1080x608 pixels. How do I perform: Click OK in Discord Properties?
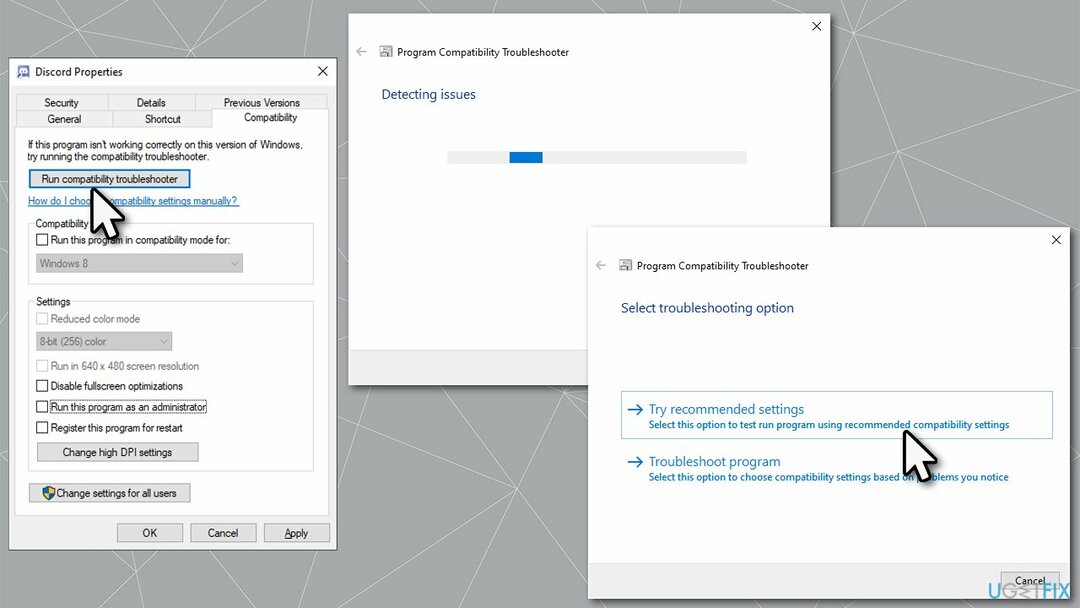(x=149, y=533)
